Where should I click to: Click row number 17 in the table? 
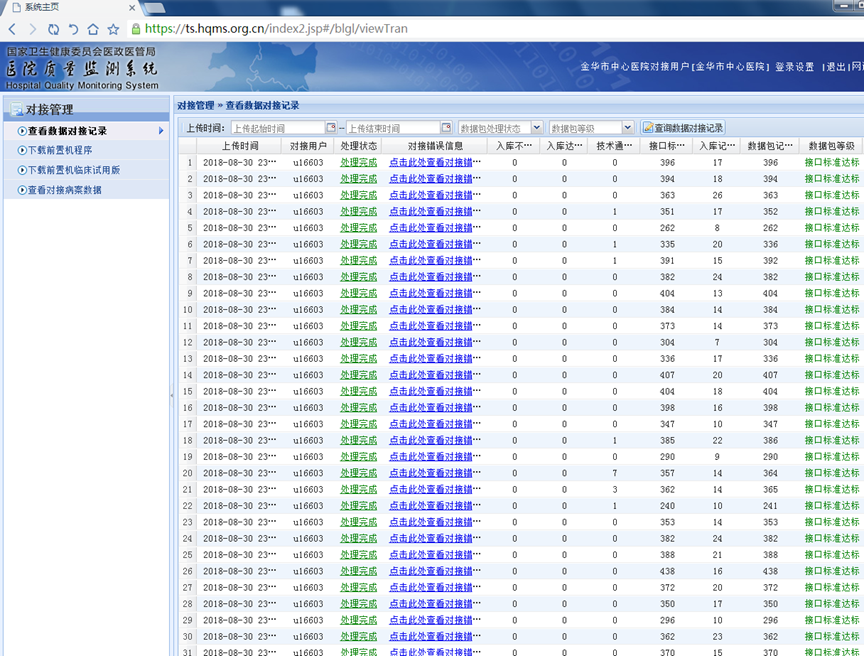tap(188, 424)
